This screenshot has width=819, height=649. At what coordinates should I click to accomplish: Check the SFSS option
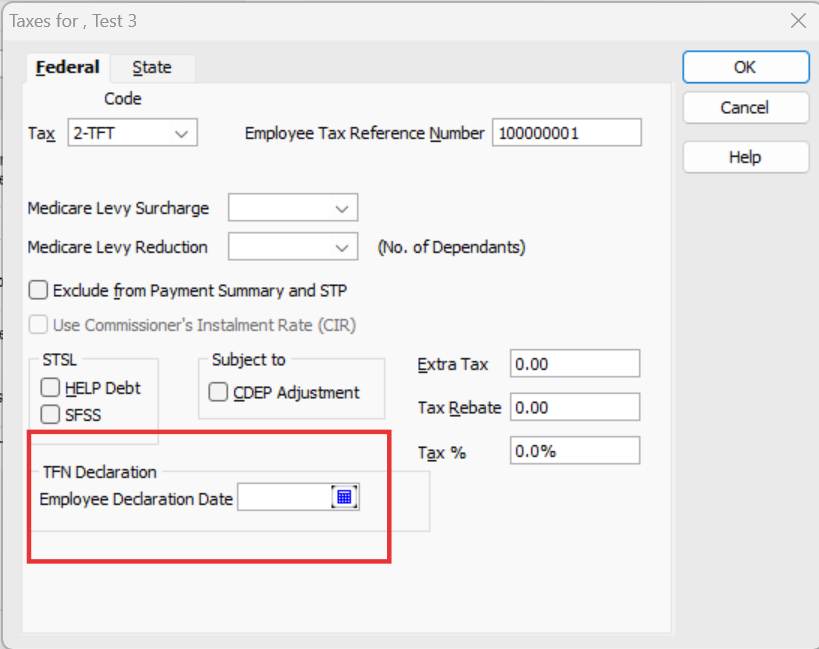coord(50,415)
